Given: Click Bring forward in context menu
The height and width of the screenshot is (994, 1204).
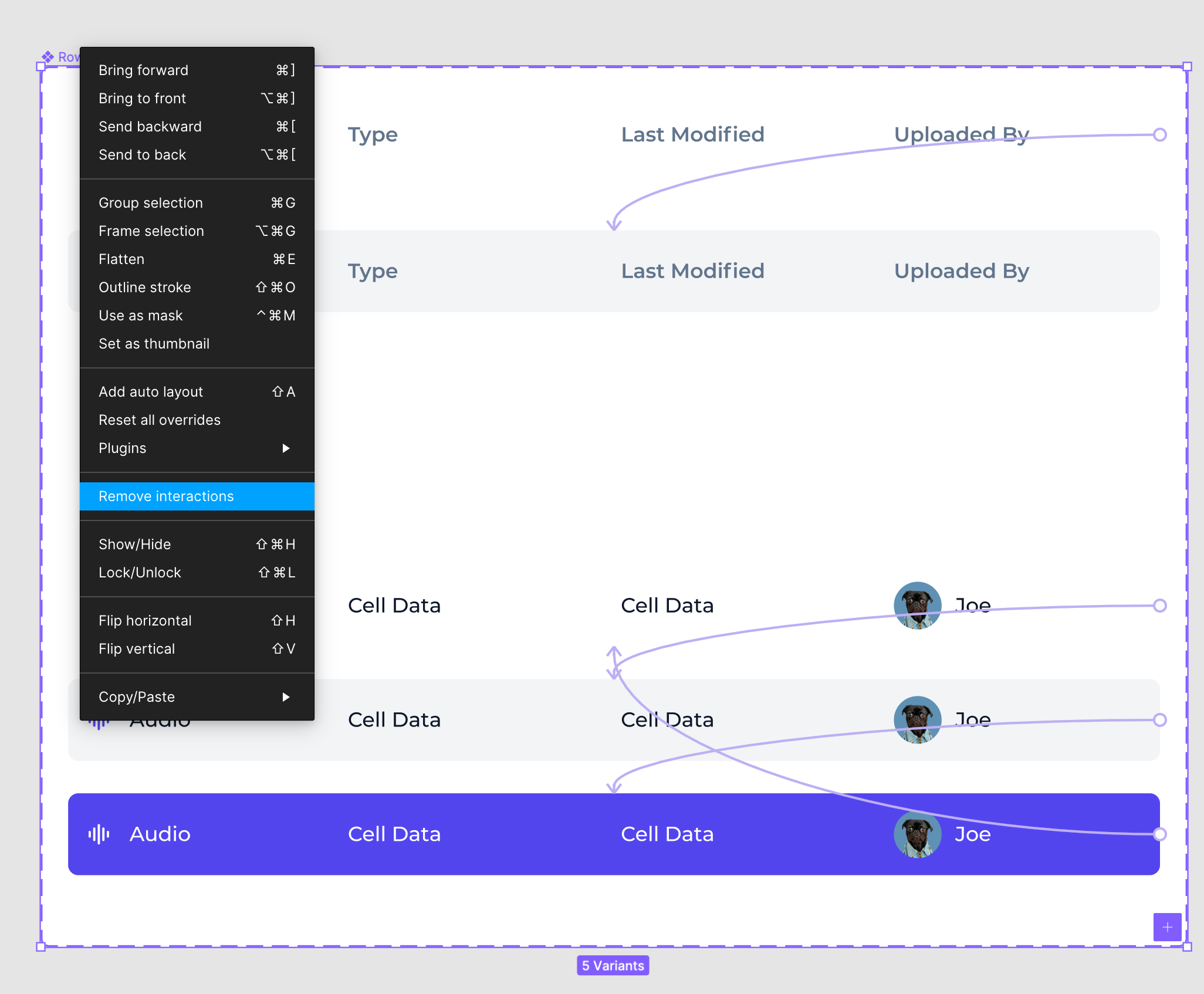Looking at the screenshot, I should [197, 70].
